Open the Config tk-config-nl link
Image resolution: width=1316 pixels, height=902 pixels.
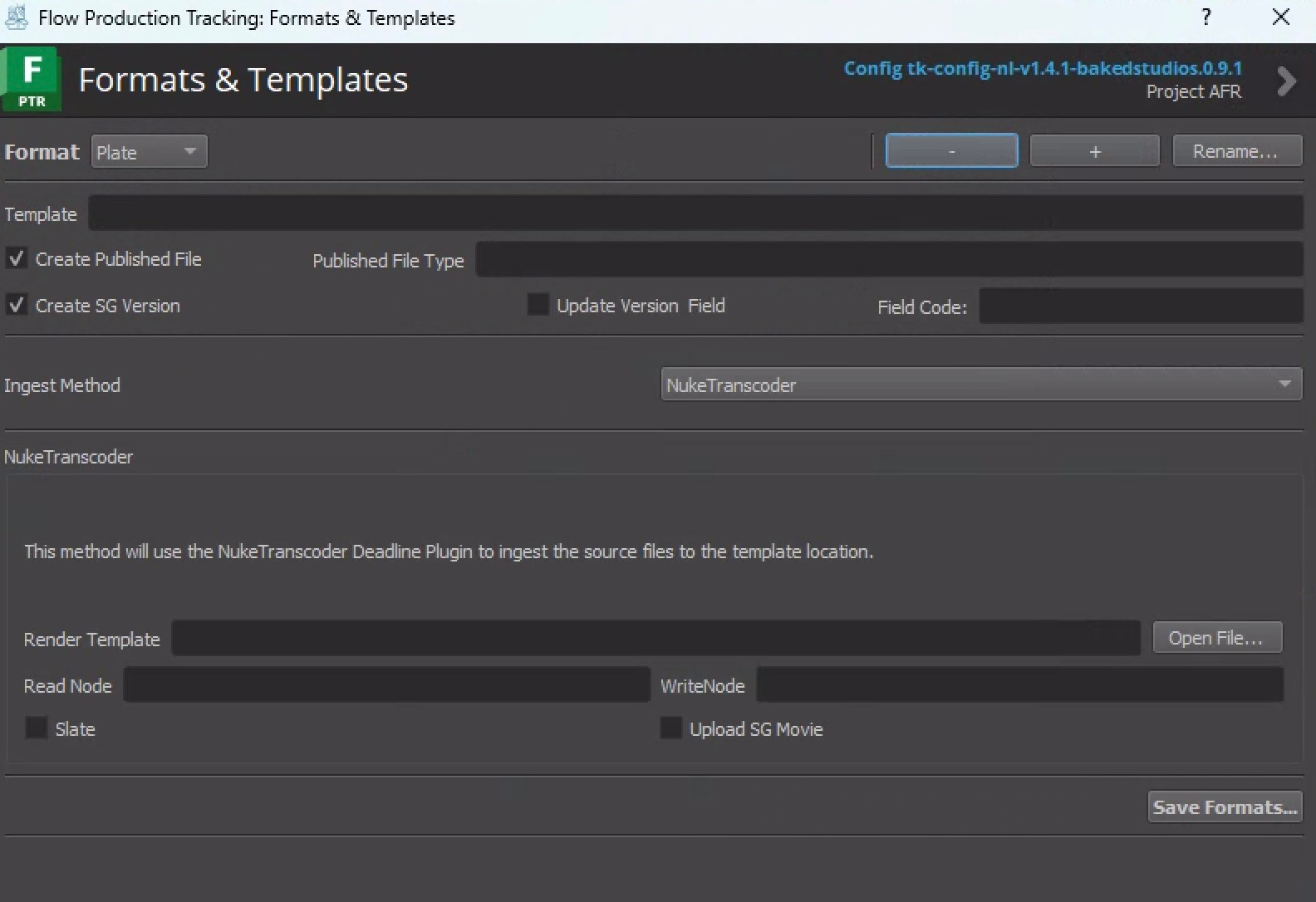pos(1043,68)
